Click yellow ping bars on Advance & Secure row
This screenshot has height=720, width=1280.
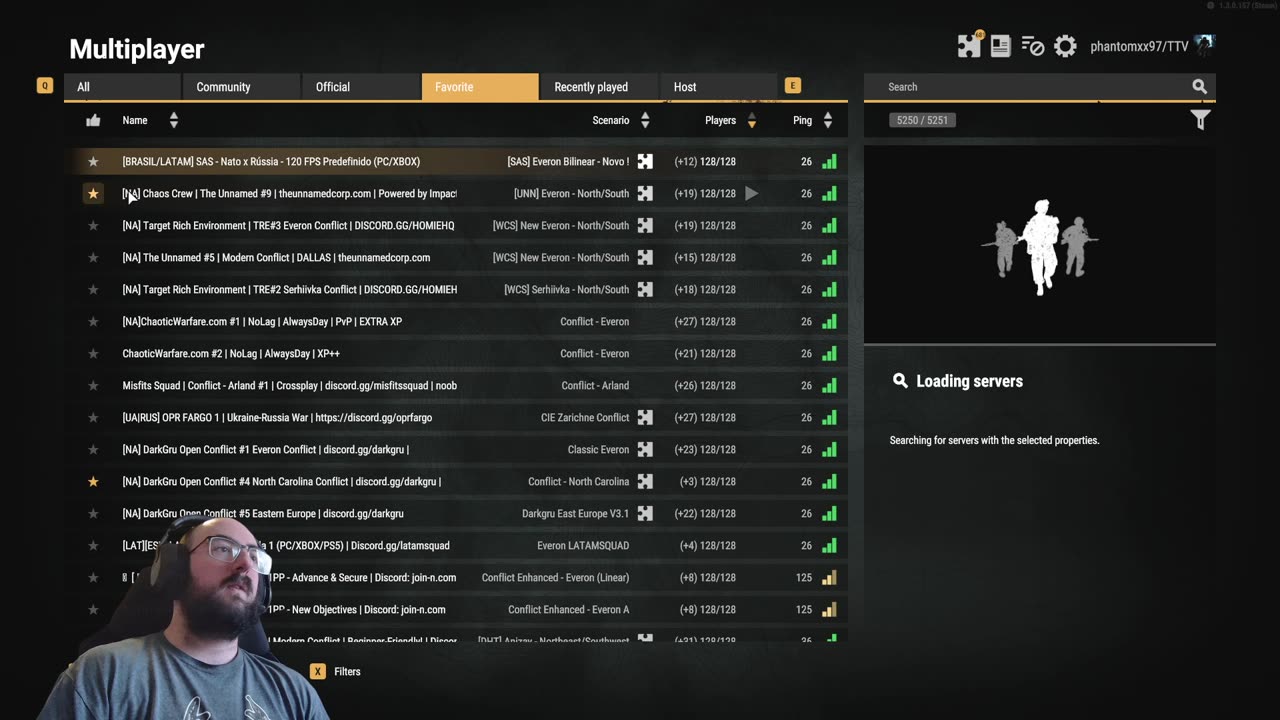coord(829,577)
